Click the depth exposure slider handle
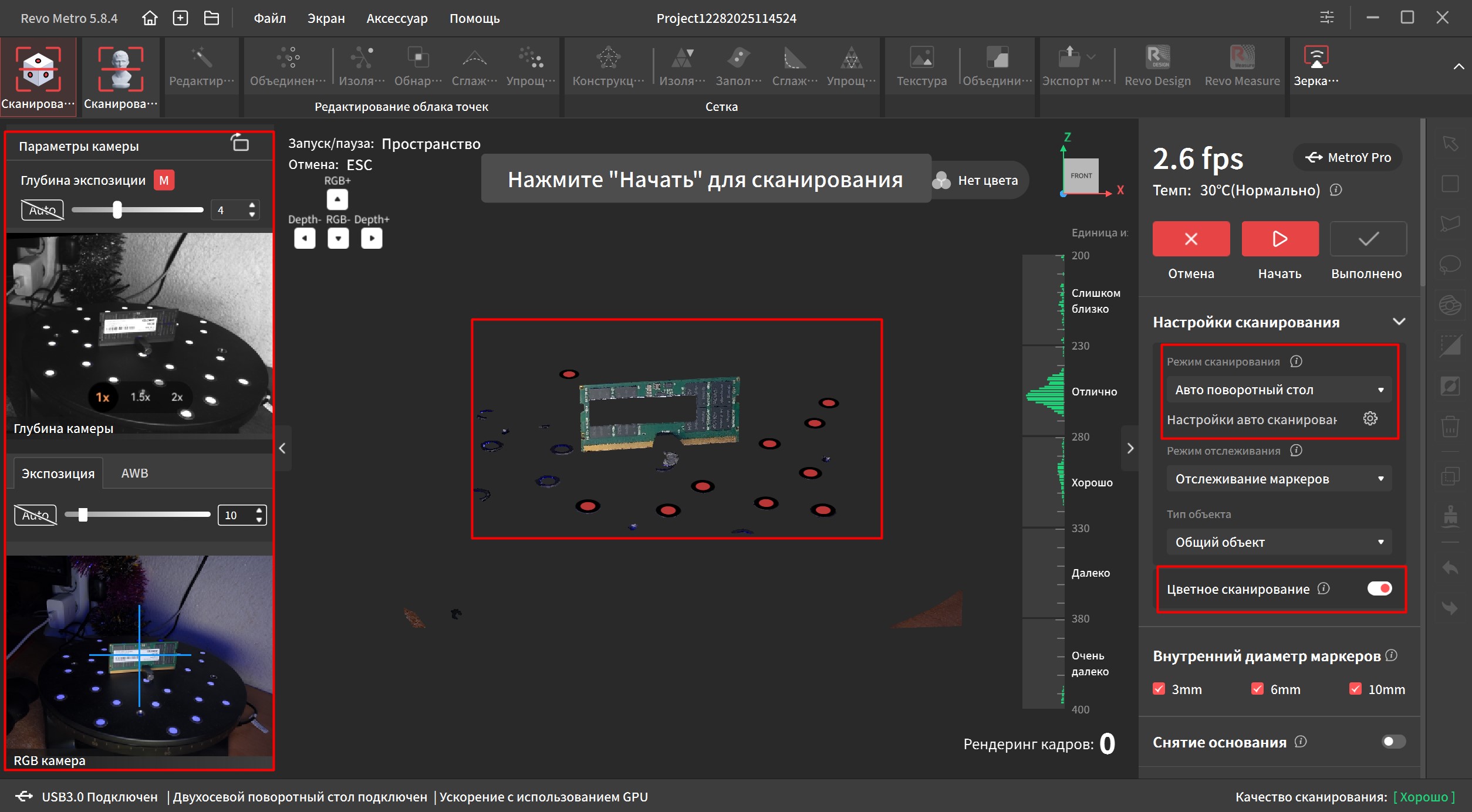 point(117,209)
